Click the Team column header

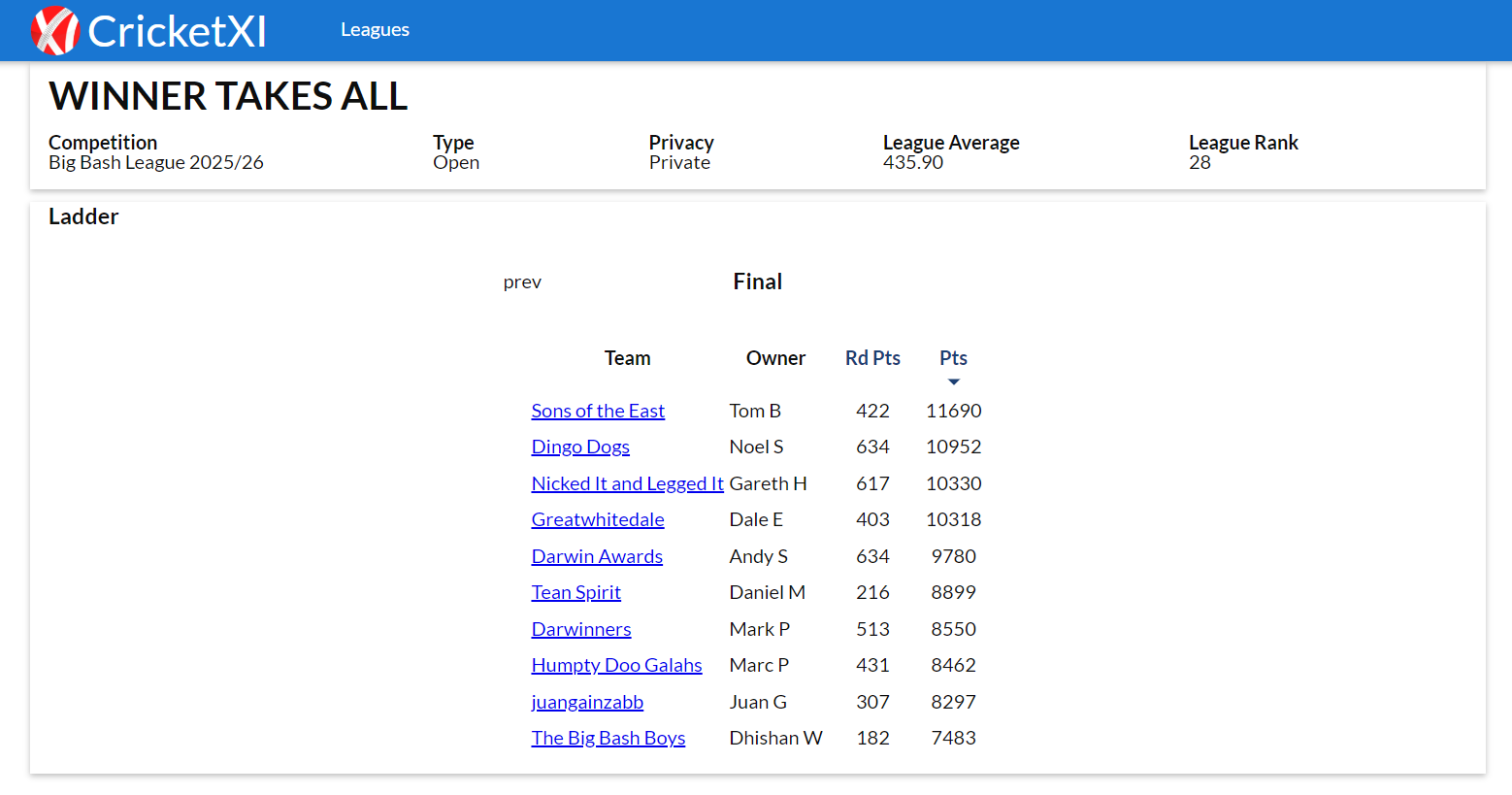pos(627,358)
